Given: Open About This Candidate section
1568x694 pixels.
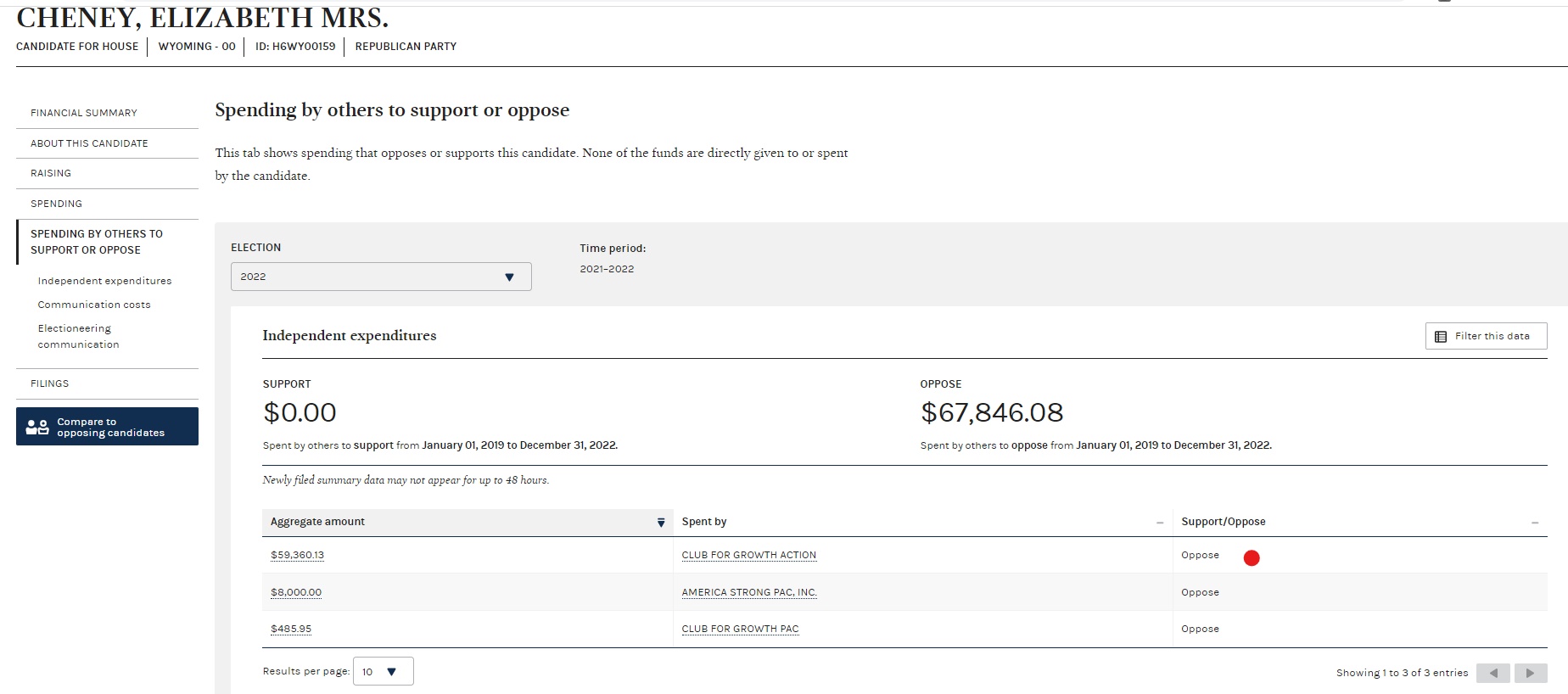Looking at the screenshot, I should point(89,143).
